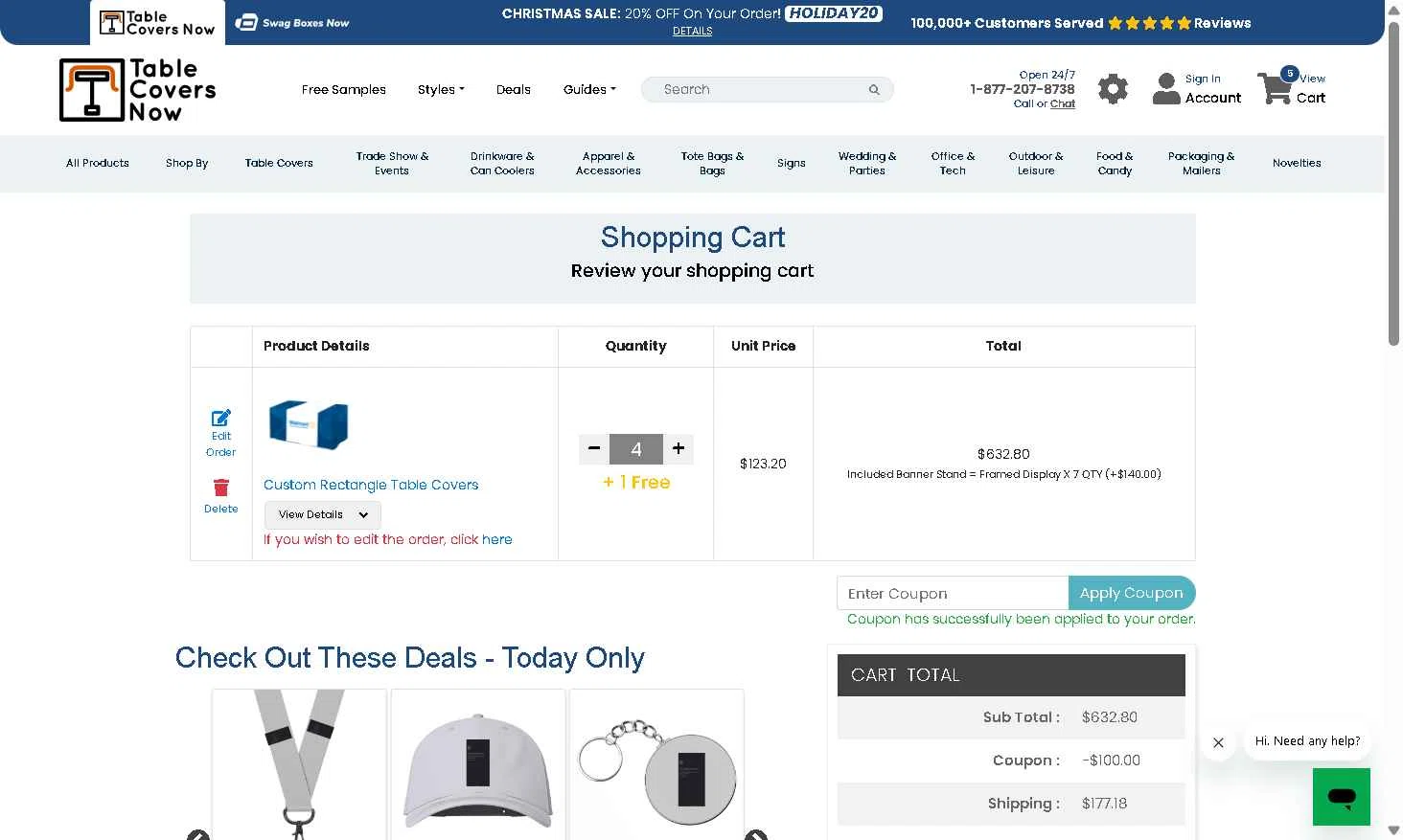Viewport: 1403px width, 840px height.
Task: Click the Table Covers Now main logo
Action: [x=138, y=90]
